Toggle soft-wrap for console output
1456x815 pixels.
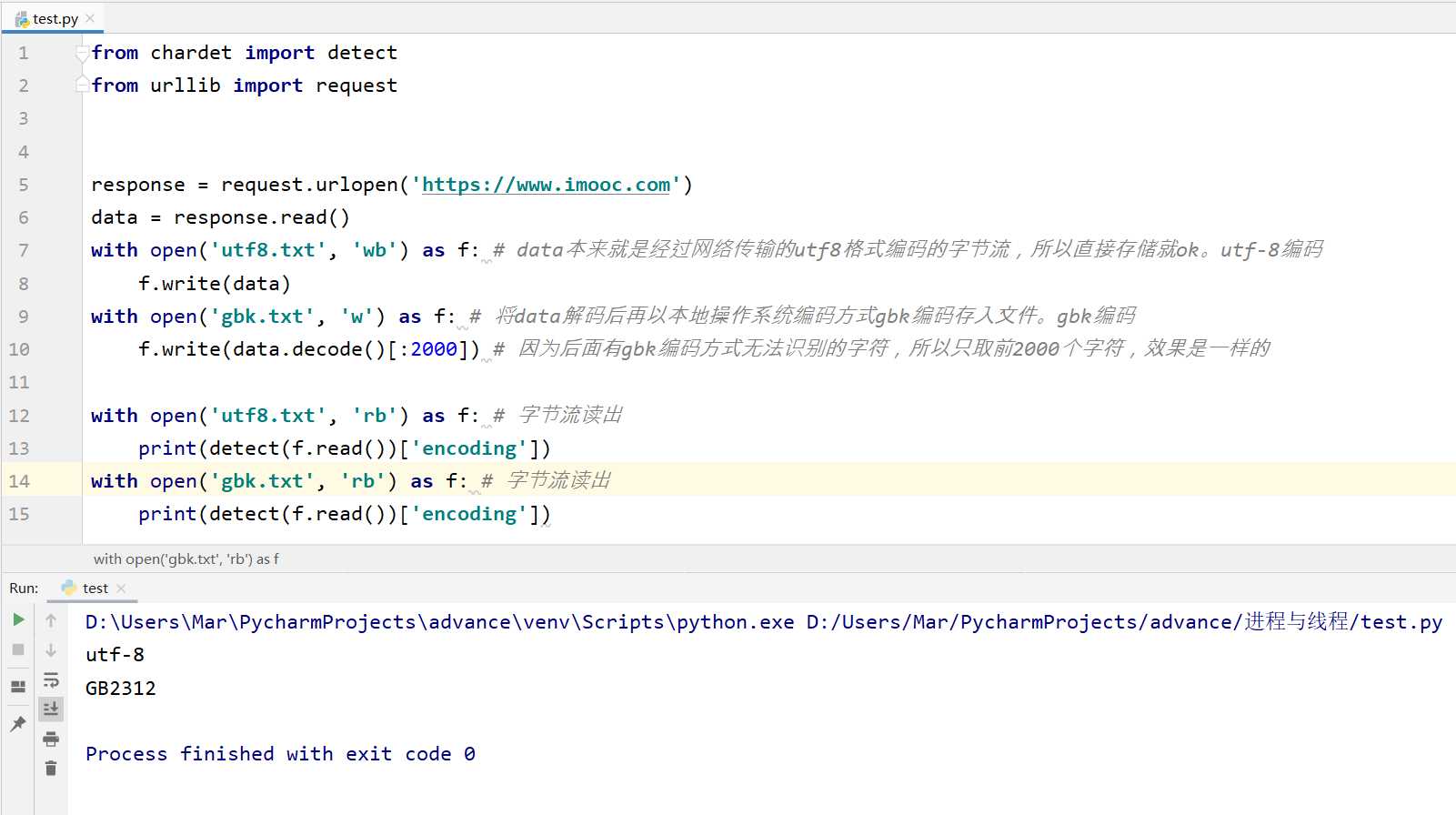[x=51, y=679]
